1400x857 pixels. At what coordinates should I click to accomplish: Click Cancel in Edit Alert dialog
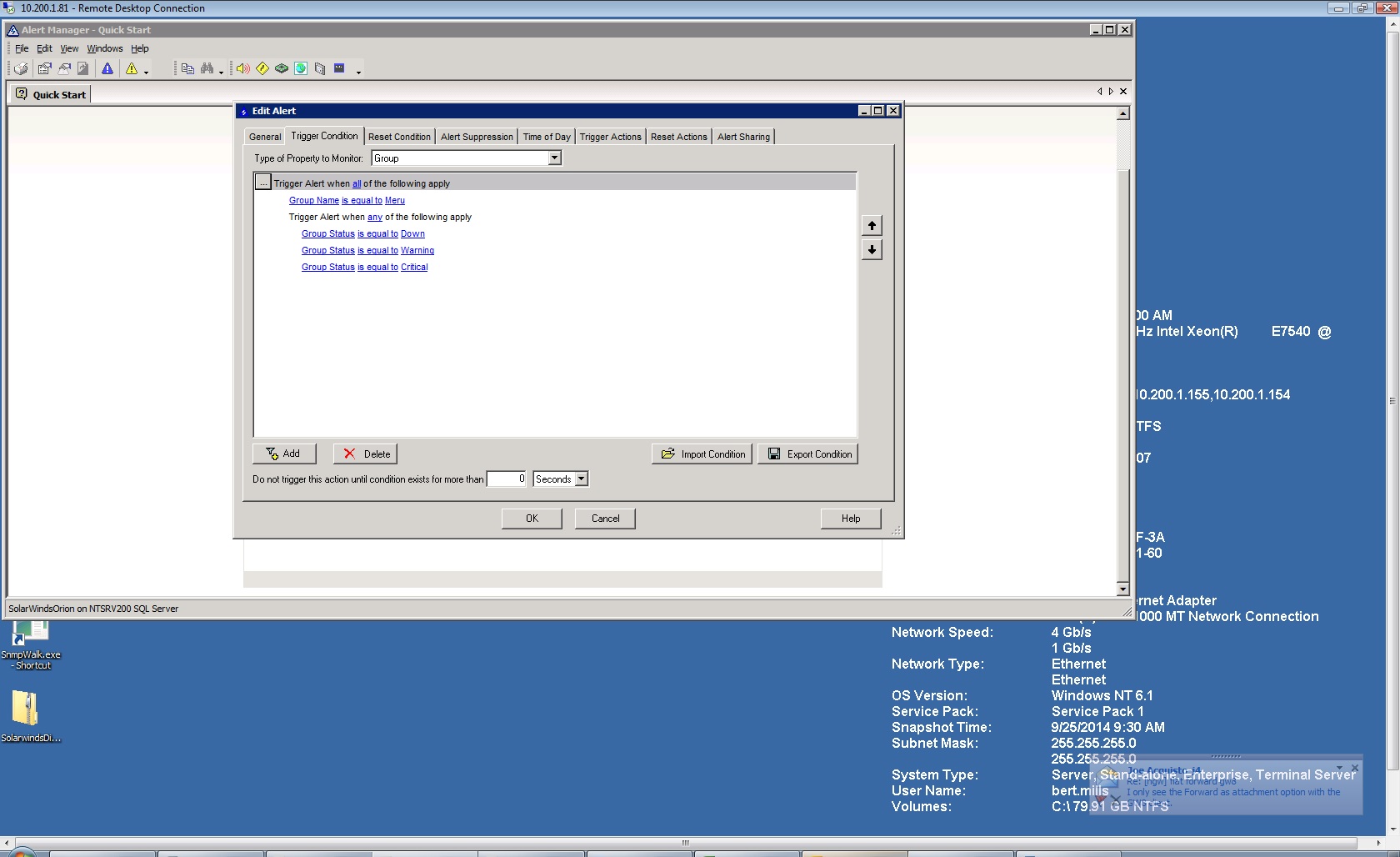tap(605, 519)
